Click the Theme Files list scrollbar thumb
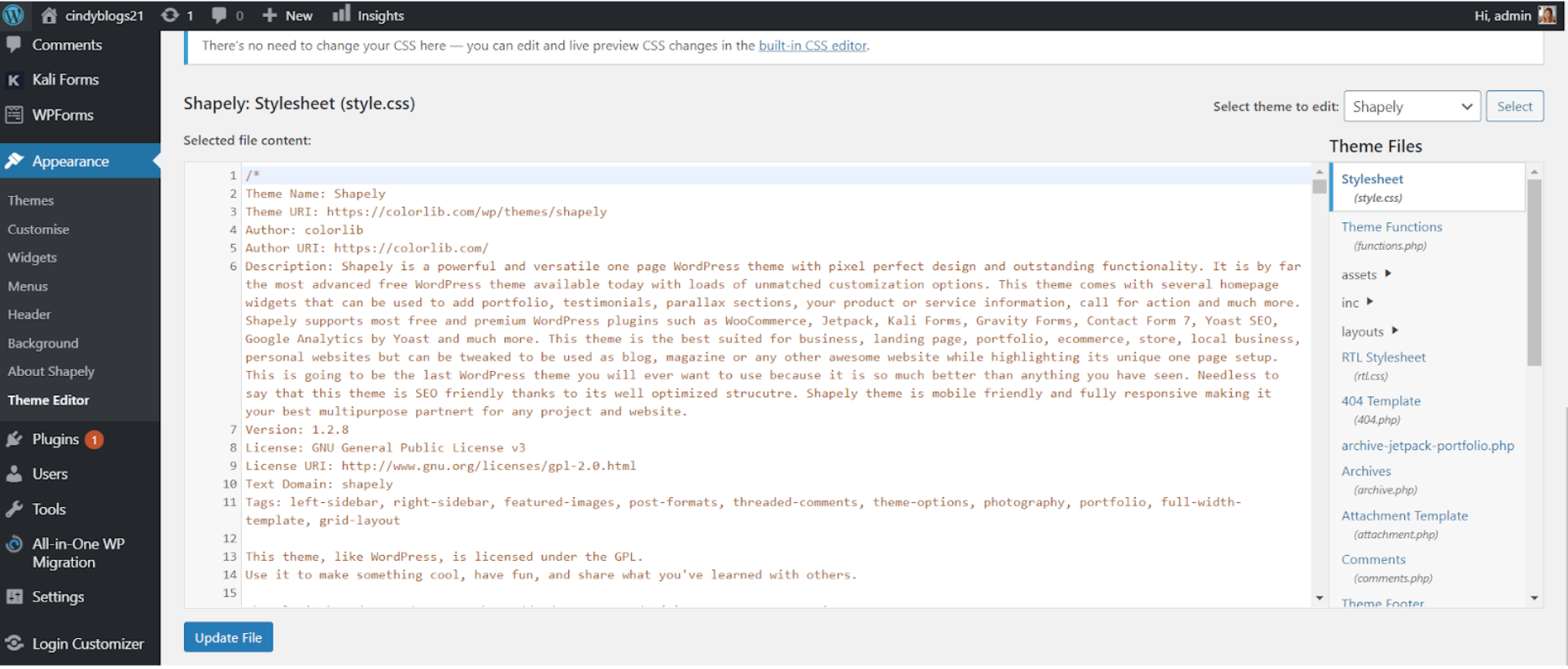The height and width of the screenshot is (669, 1568). (1534, 273)
